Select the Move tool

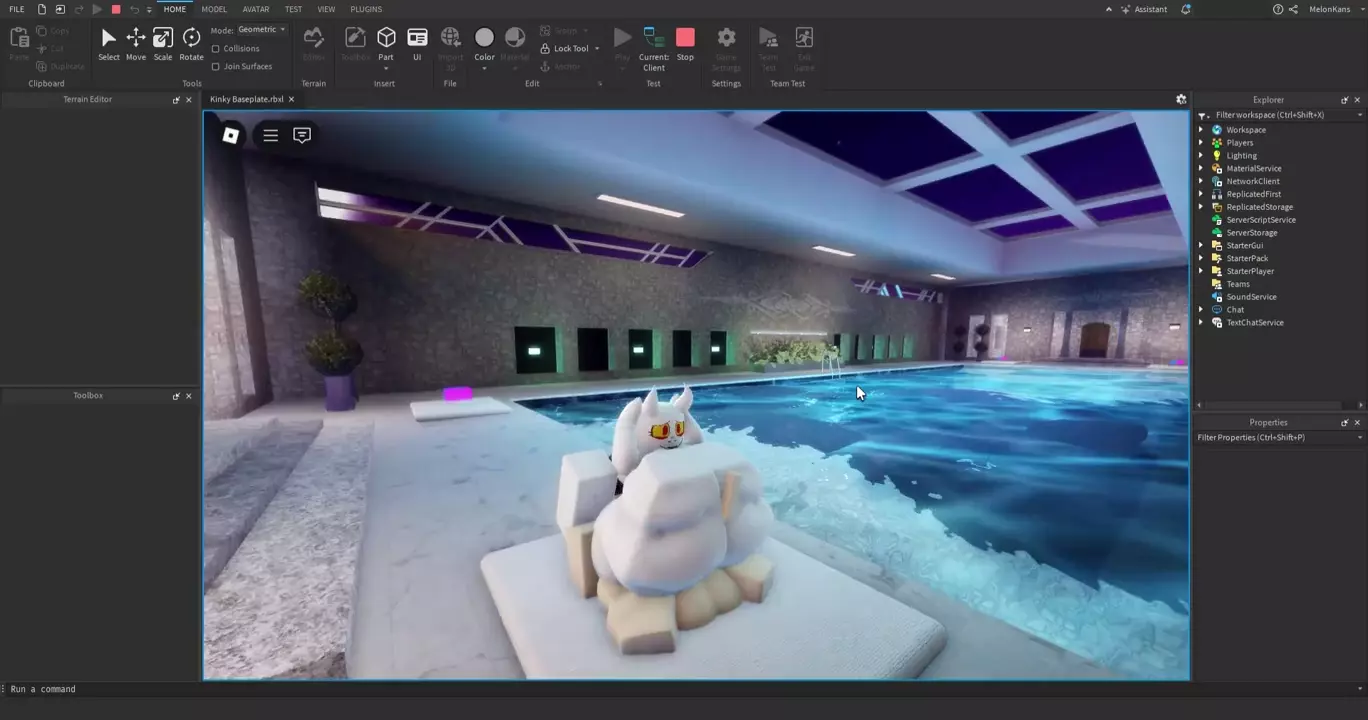pyautogui.click(x=135, y=42)
